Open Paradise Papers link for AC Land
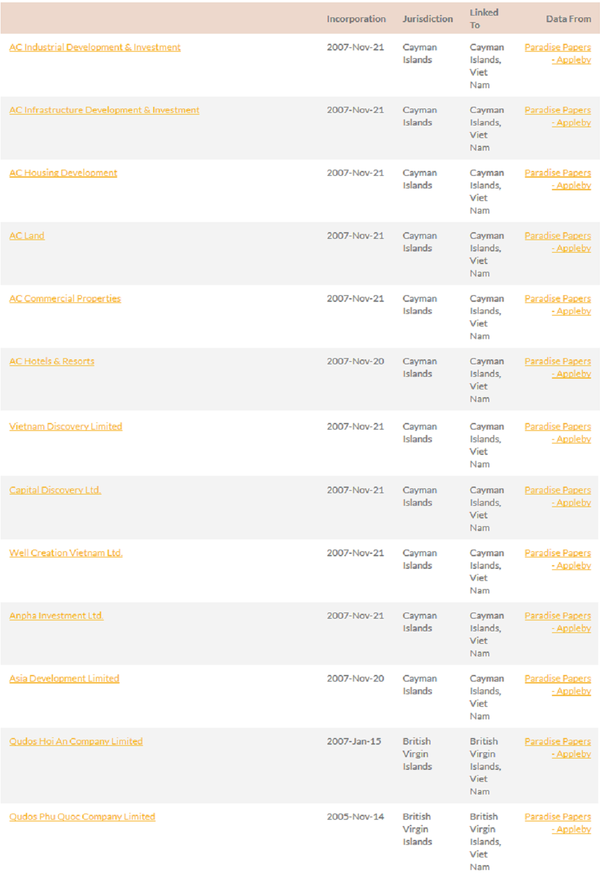This screenshot has height=882, width=600. coord(558,242)
